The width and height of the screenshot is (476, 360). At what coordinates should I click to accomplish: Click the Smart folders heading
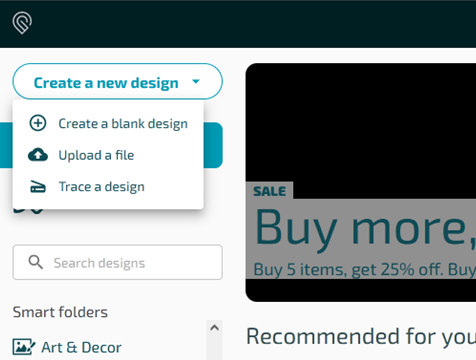[x=60, y=312]
